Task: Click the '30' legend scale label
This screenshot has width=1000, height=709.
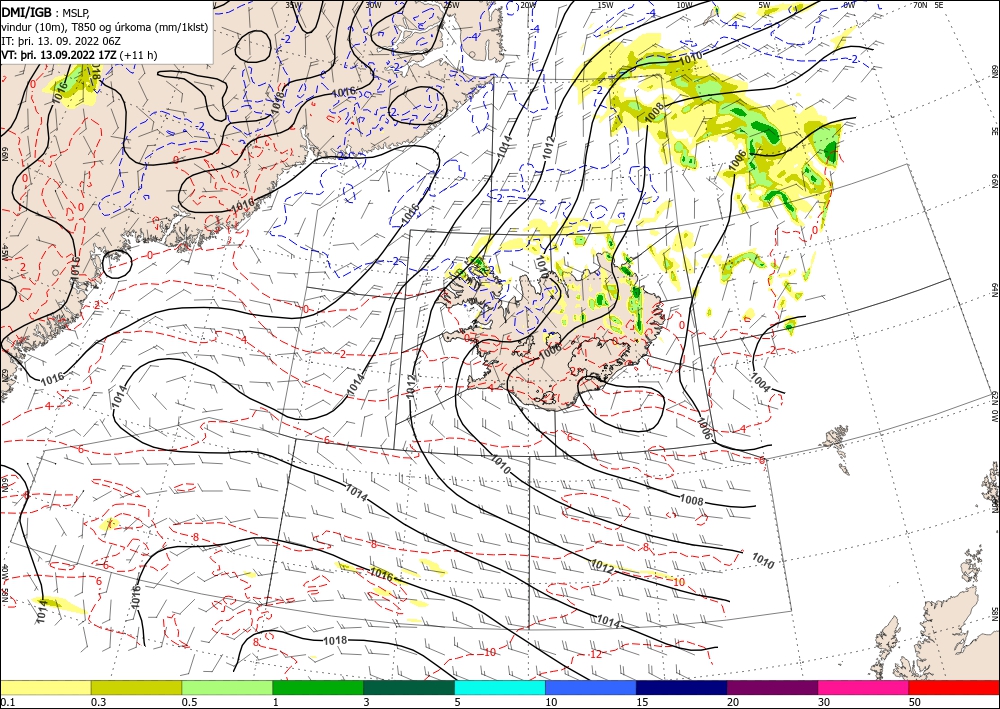Action: 825,702
